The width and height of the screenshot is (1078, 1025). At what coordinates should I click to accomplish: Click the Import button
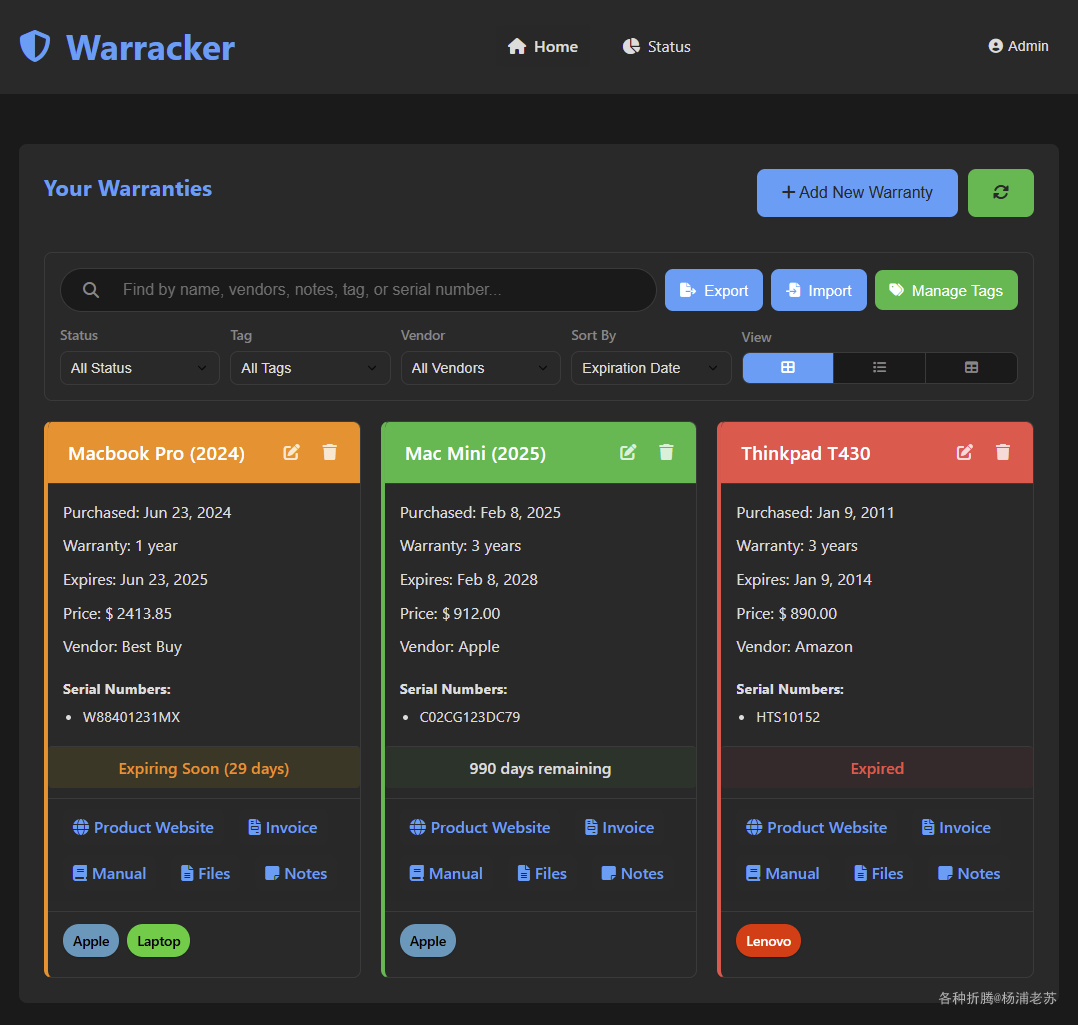(818, 290)
